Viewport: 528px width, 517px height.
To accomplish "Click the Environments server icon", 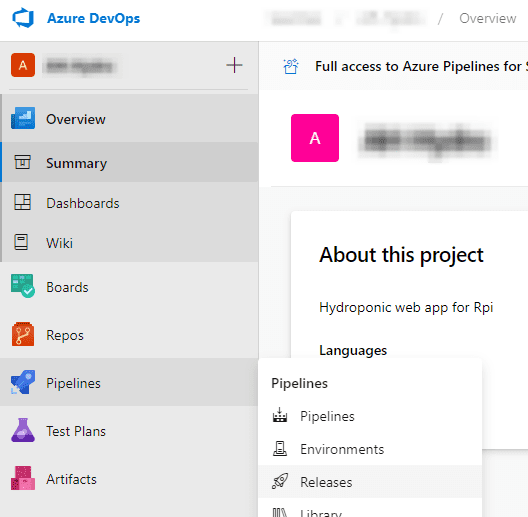I will [x=280, y=448].
